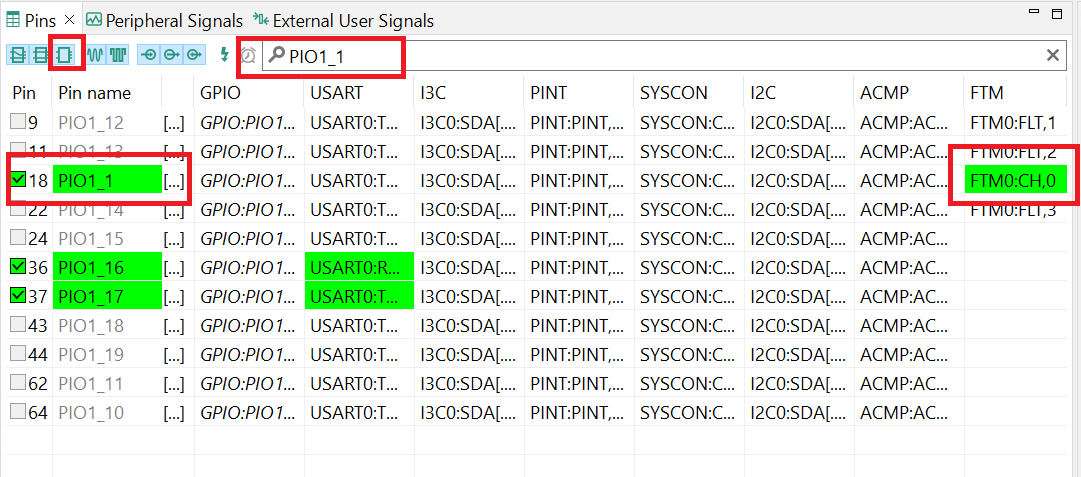Click the digital square wave filter icon

(x=119, y=55)
